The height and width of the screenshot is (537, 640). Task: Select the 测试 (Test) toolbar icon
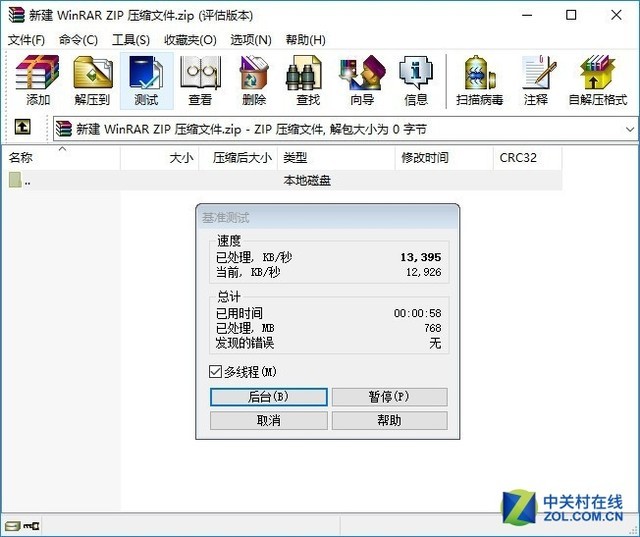tap(147, 80)
